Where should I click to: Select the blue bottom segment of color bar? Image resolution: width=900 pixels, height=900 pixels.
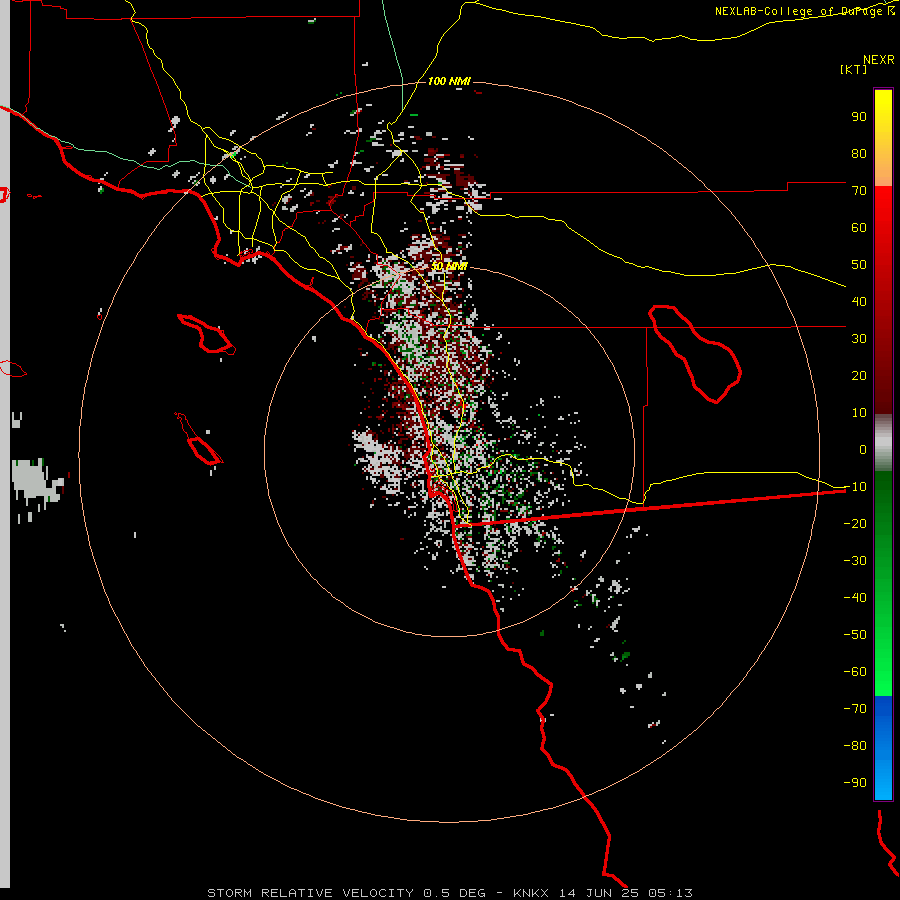[883, 747]
